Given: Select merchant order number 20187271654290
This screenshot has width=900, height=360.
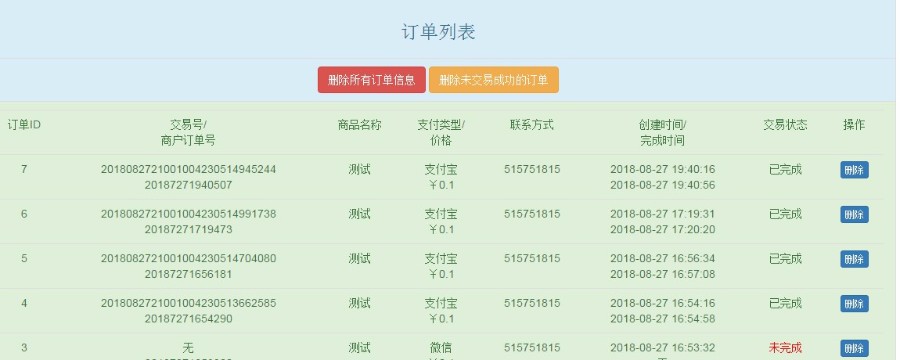Looking at the screenshot, I should click(188, 318).
